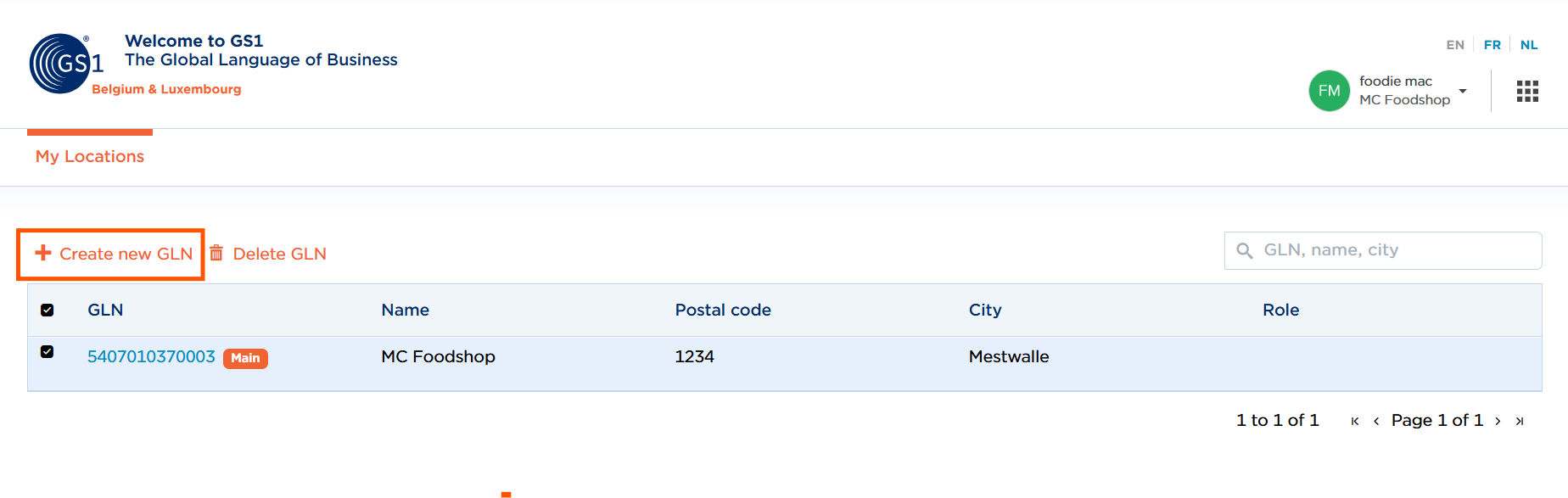Switch language to NL
The image size is (1568, 498).
[x=1529, y=45]
